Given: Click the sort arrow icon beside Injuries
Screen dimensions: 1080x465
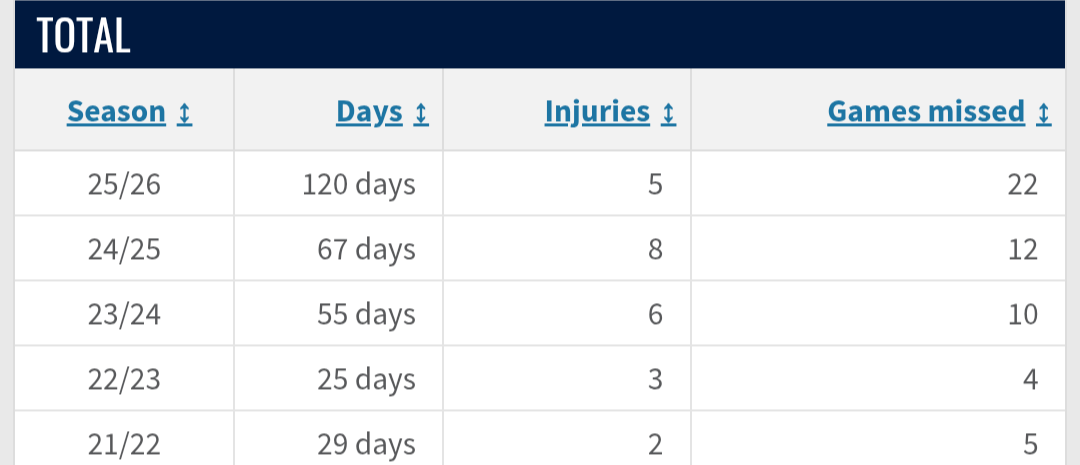Looking at the screenshot, I should (668, 112).
